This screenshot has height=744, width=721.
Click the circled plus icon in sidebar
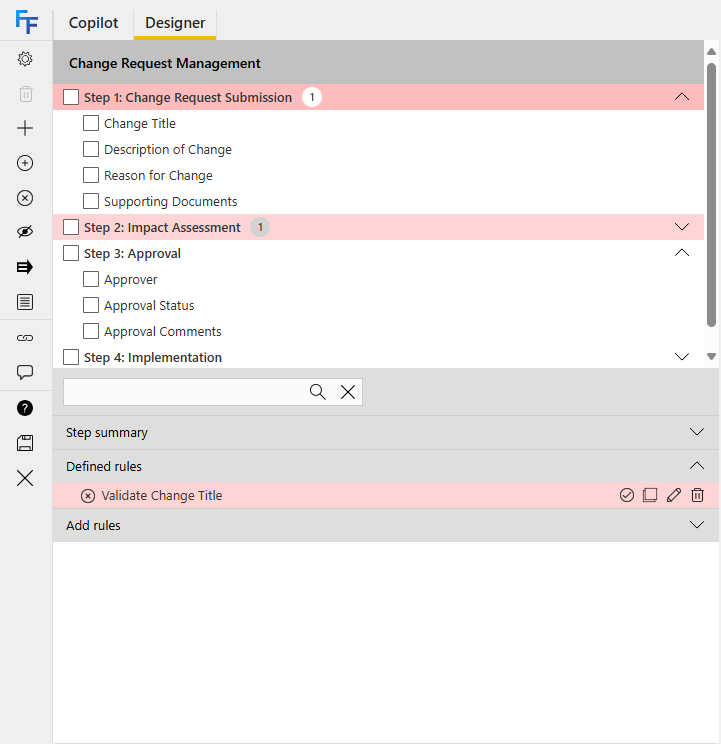pos(25,163)
